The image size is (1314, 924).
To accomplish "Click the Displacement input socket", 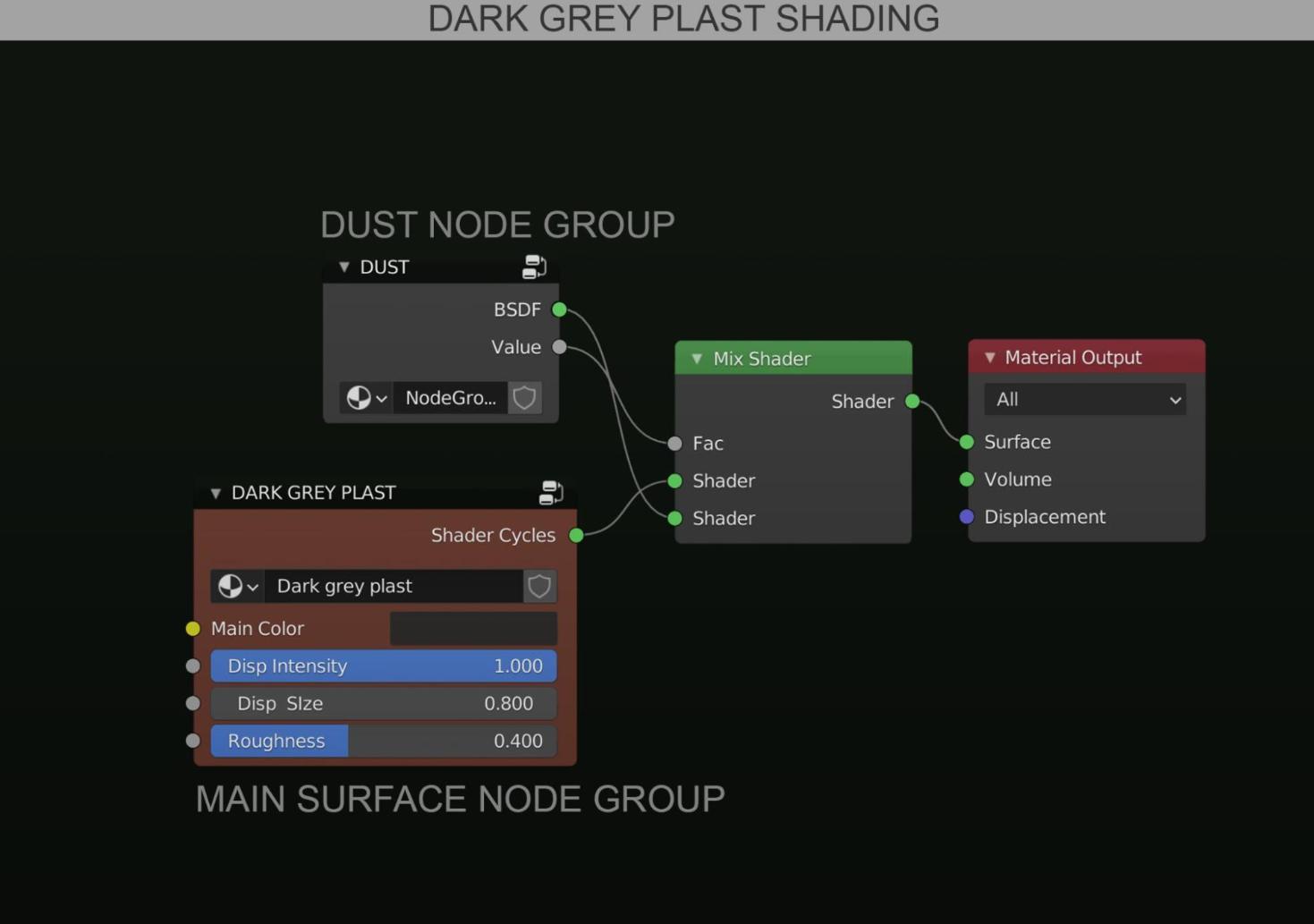I will coord(967,517).
